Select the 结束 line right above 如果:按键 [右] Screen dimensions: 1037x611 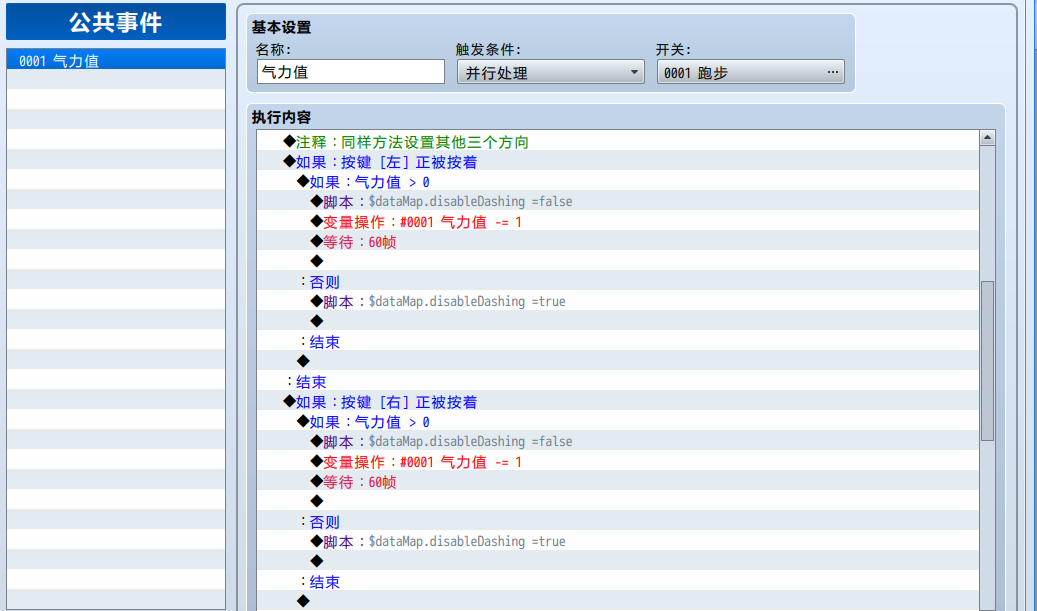pos(618,382)
